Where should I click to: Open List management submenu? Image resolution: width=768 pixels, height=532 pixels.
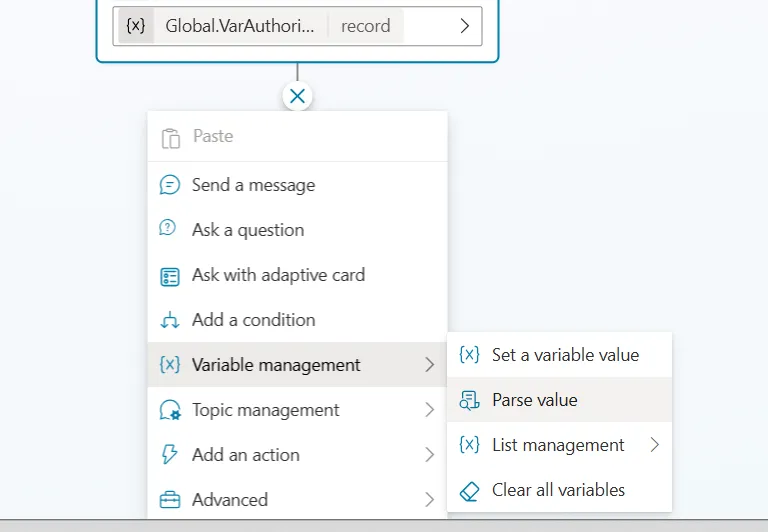click(x=559, y=445)
